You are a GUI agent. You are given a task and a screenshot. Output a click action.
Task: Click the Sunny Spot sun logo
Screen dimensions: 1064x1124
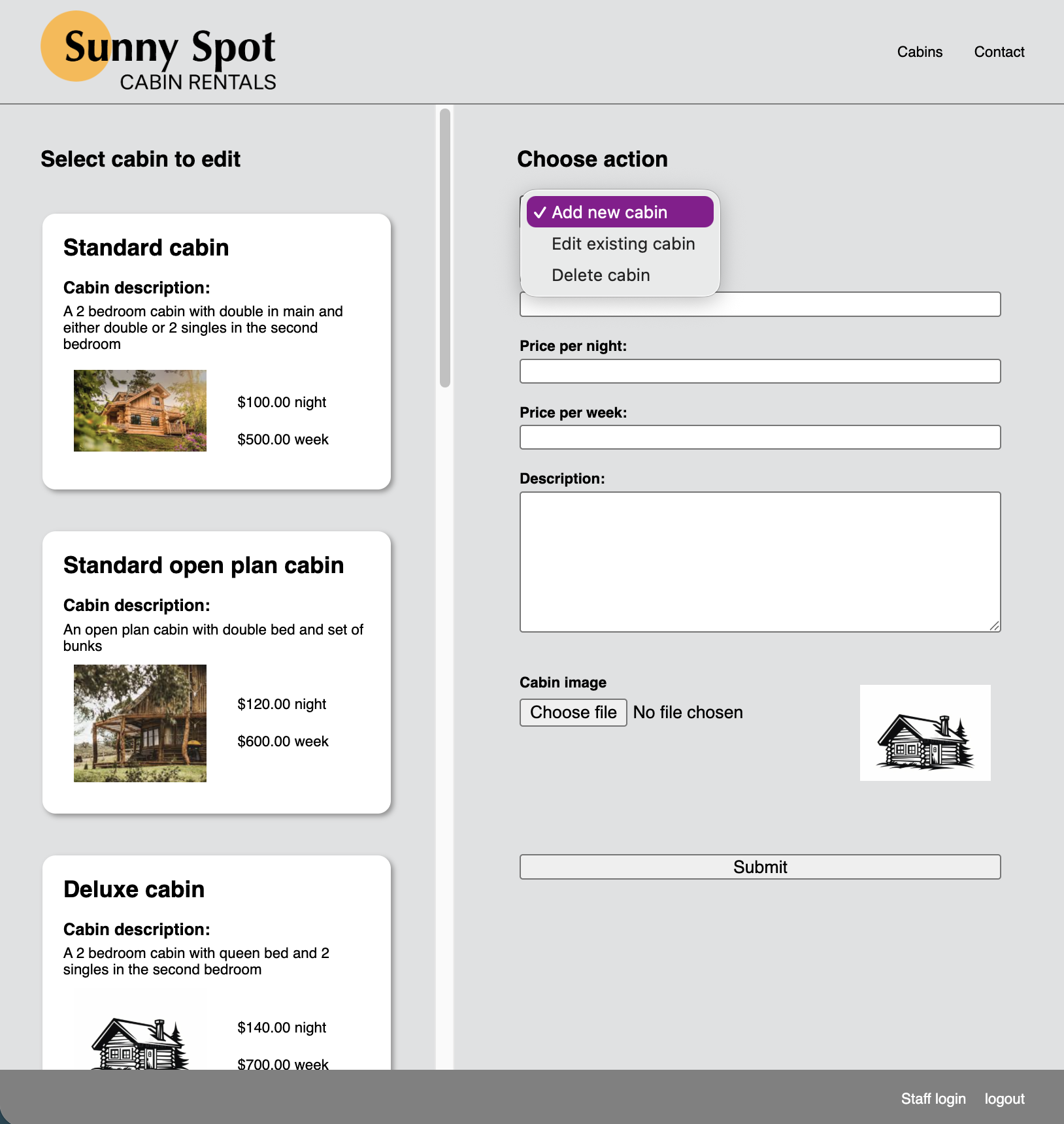click(75, 46)
